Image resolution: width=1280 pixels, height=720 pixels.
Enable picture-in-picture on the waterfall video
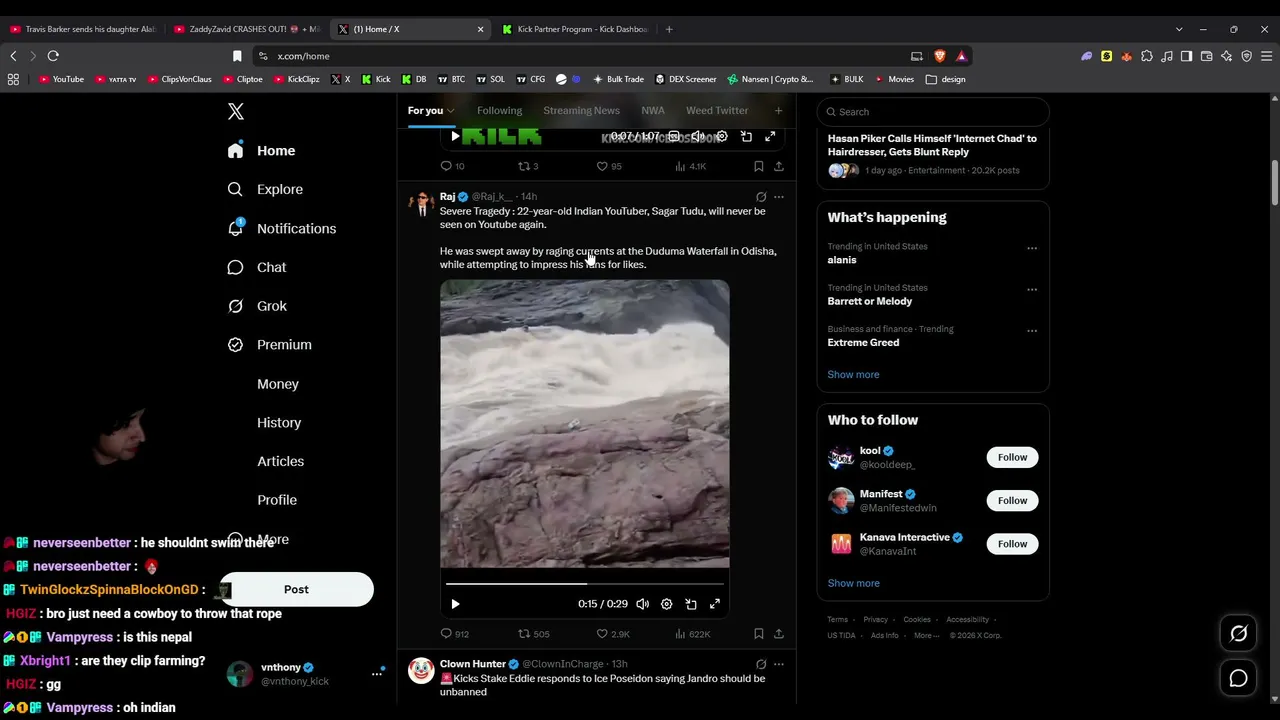[x=691, y=604]
